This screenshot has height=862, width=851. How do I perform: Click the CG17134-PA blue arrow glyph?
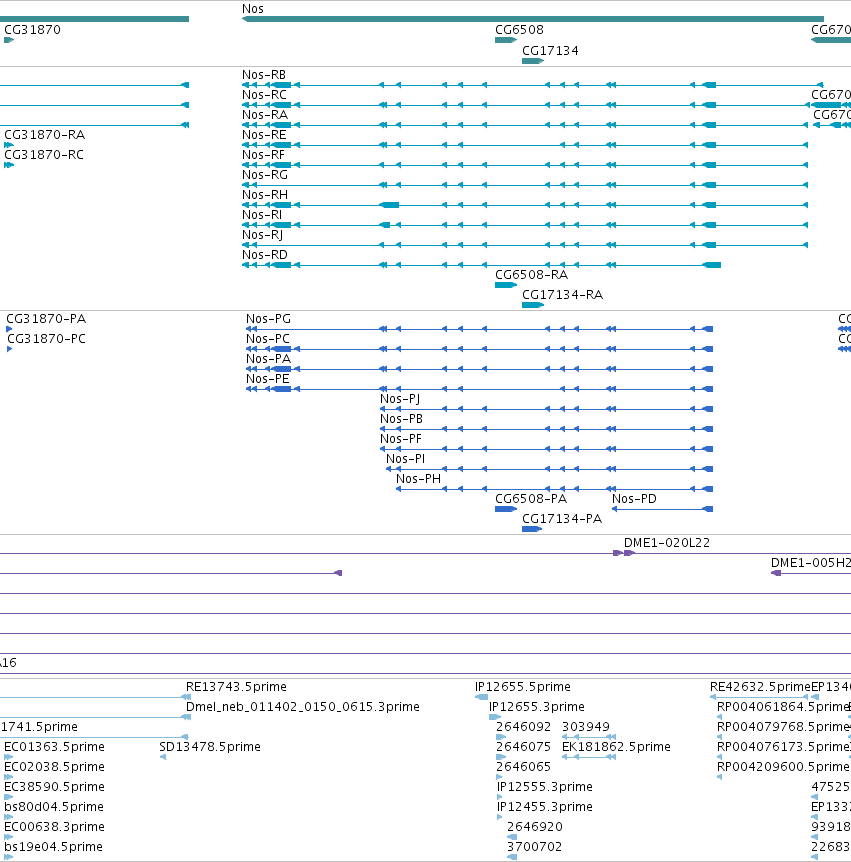tap(532, 529)
